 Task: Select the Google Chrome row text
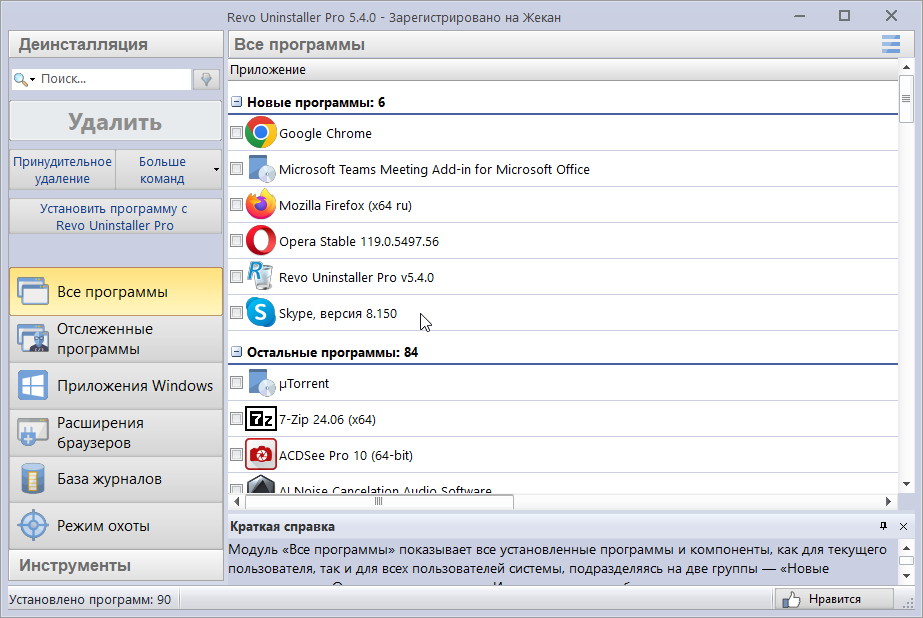pos(325,134)
